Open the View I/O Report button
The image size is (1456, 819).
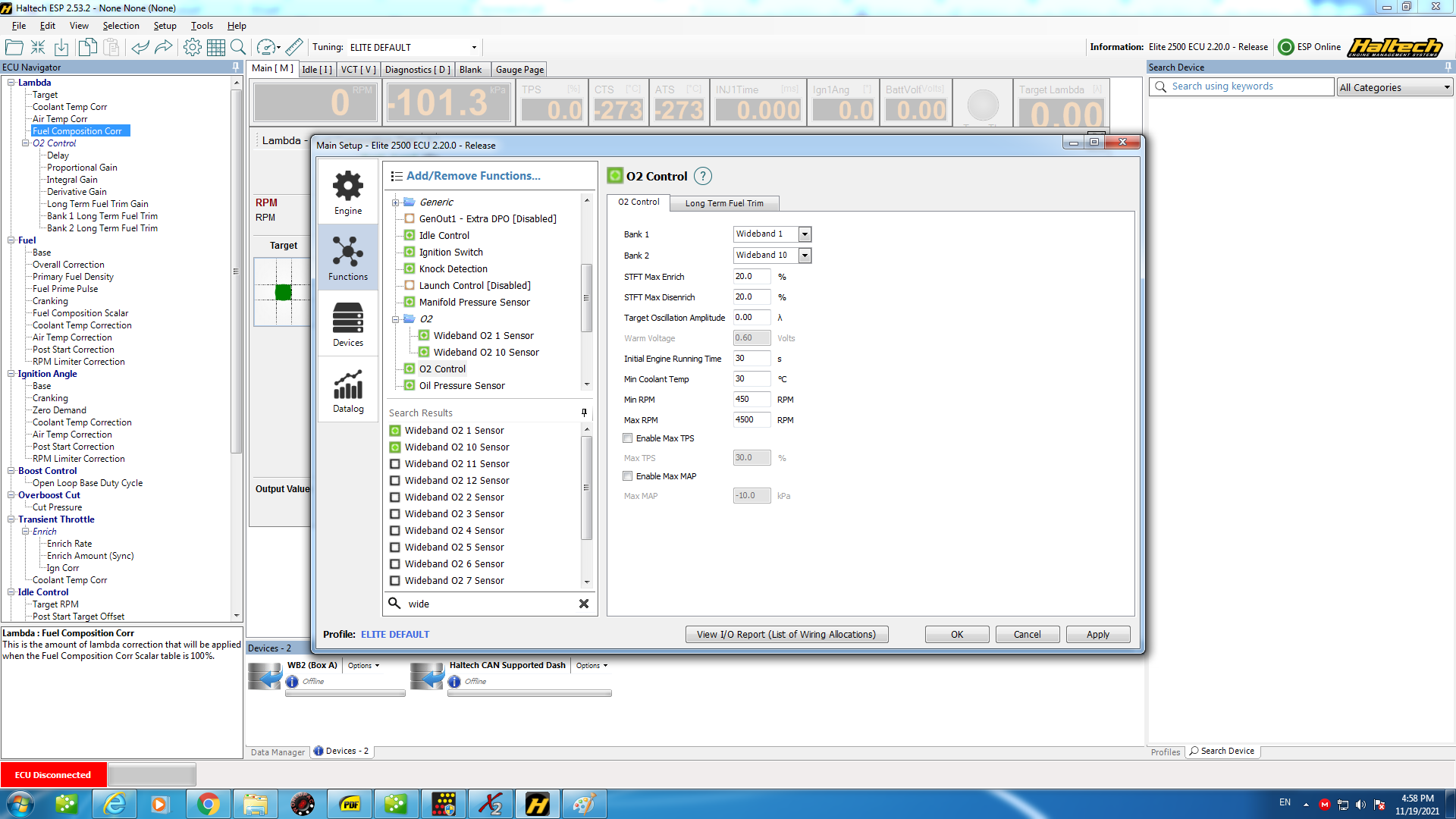(786, 635)
